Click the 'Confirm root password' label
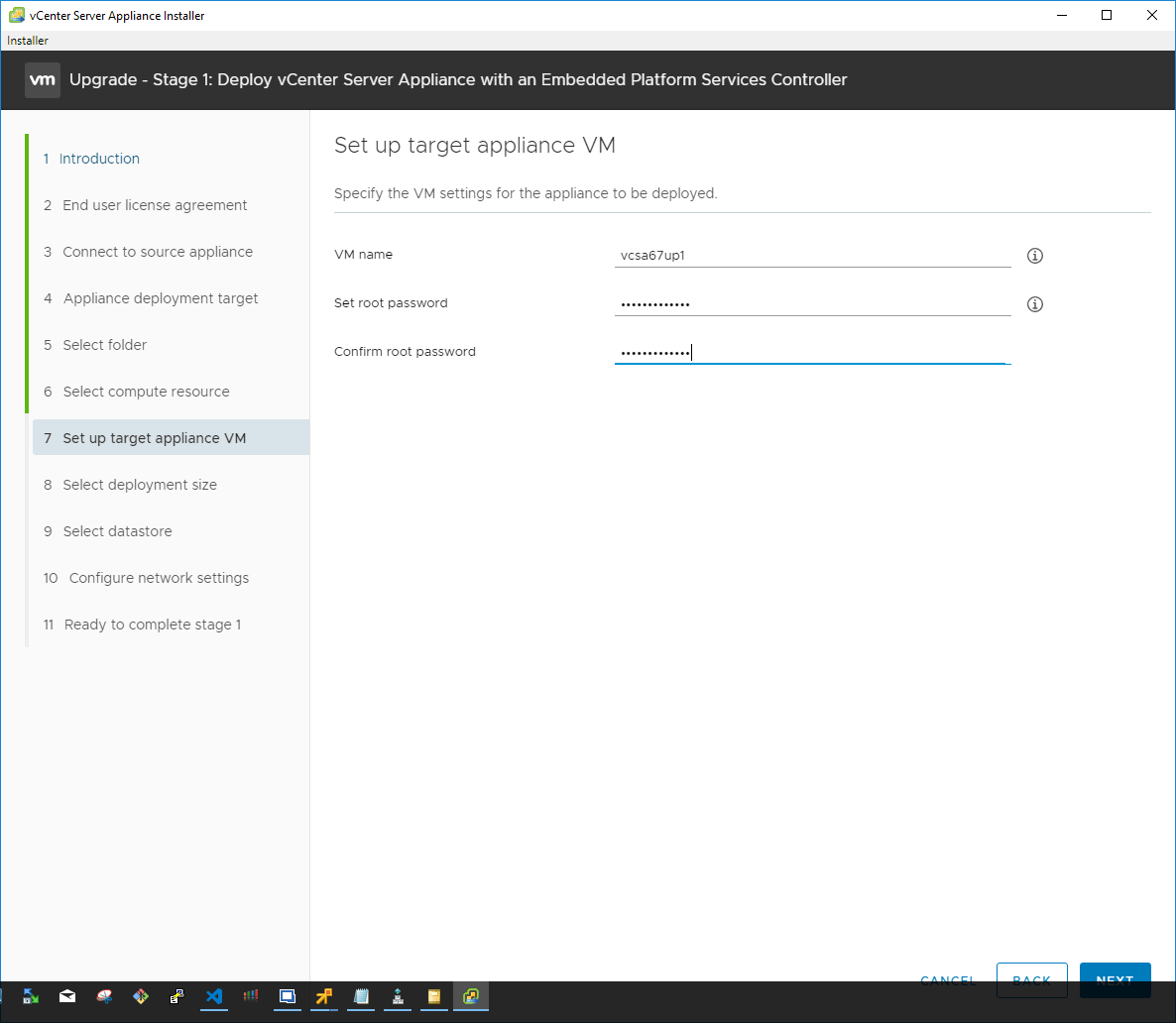Viewport: 1176px width, 1023px height. pyautogui.click(x=405, y=352)
